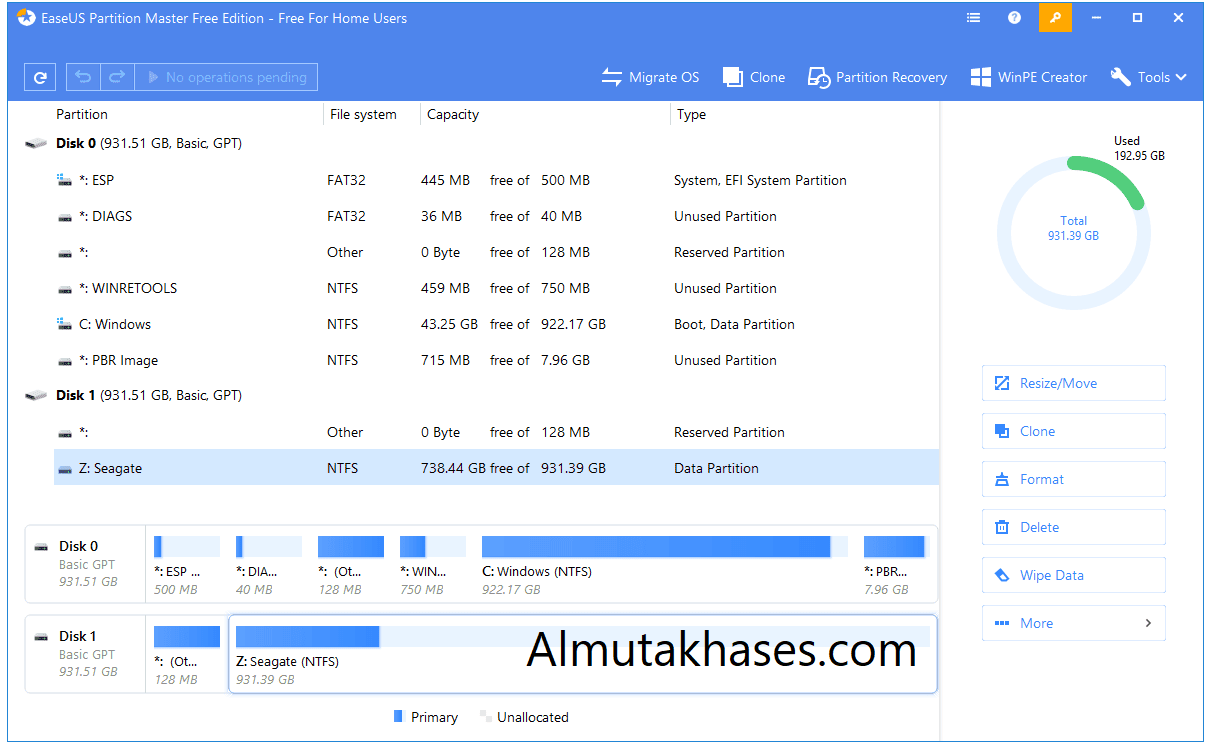Click the Disk 1 drive icon in list
Viewport: 1211px width, 747px height.
click(x=36, y=396)
